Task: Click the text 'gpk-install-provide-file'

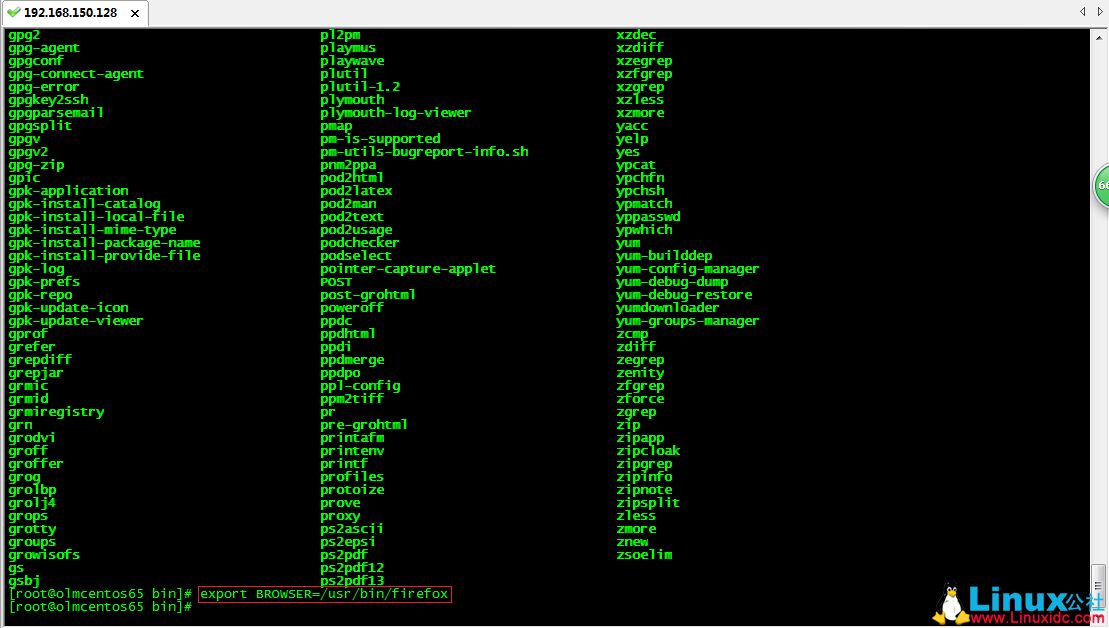Action: (104, 255)
